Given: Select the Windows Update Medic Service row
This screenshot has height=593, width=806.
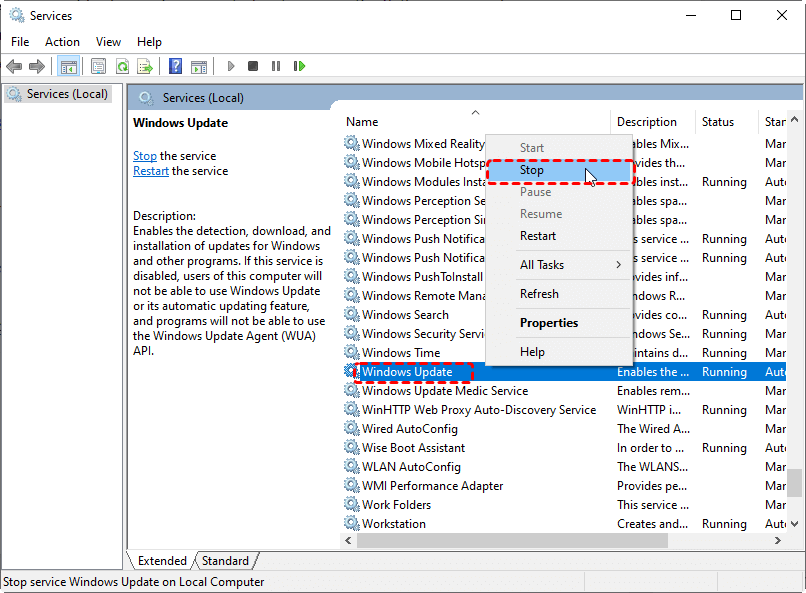Looking at the screenshot, I should pos(445,391).
